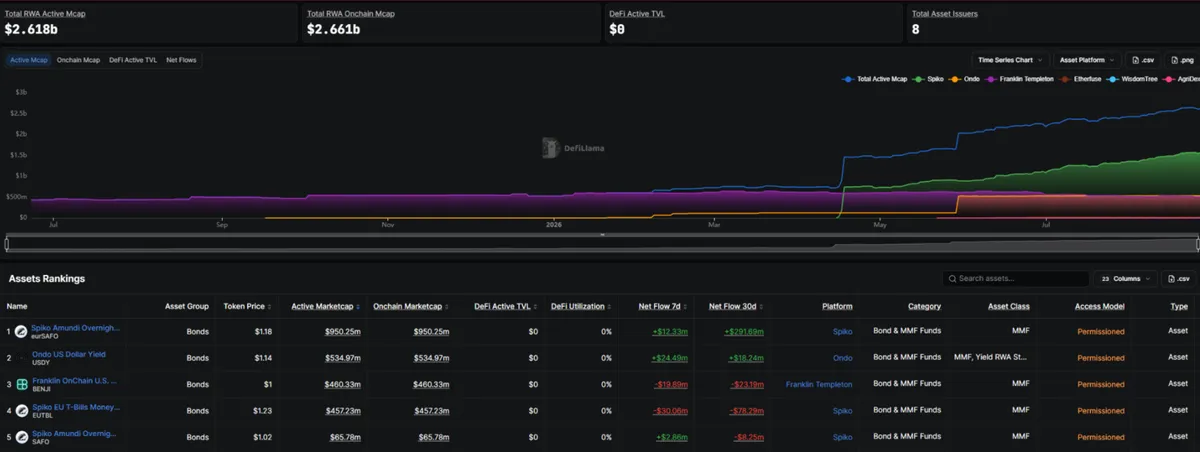The height and width of the screenshot is (452, 1200).
Task: Sort table by Asset Class column header
Action: click(1009, 306)
